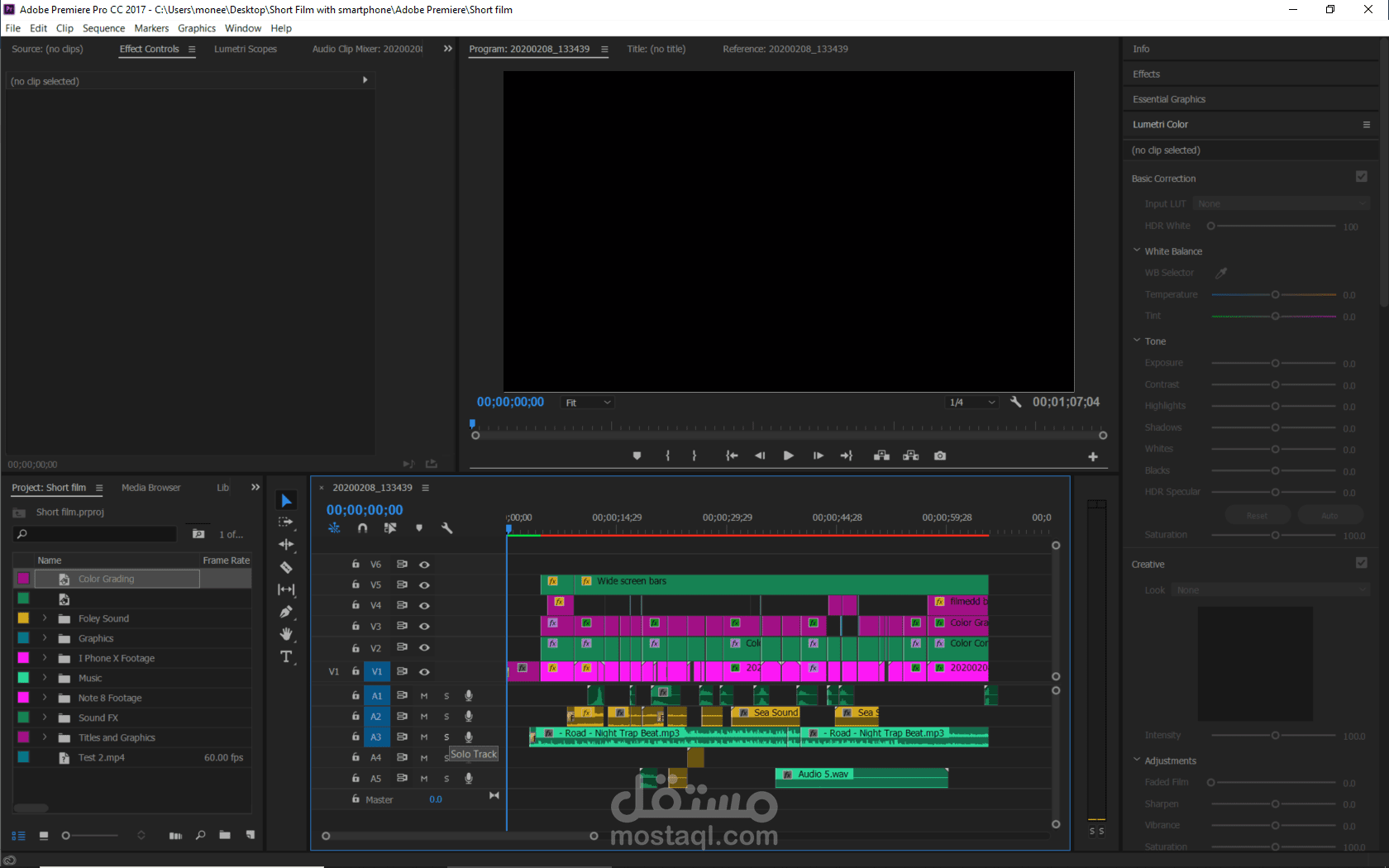Open the Sequence menu

pyautogui.click(x=103, y=28)
